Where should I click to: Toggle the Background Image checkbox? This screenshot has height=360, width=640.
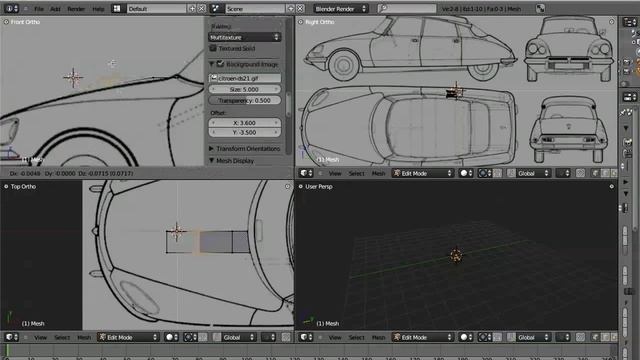click(220, 64)
